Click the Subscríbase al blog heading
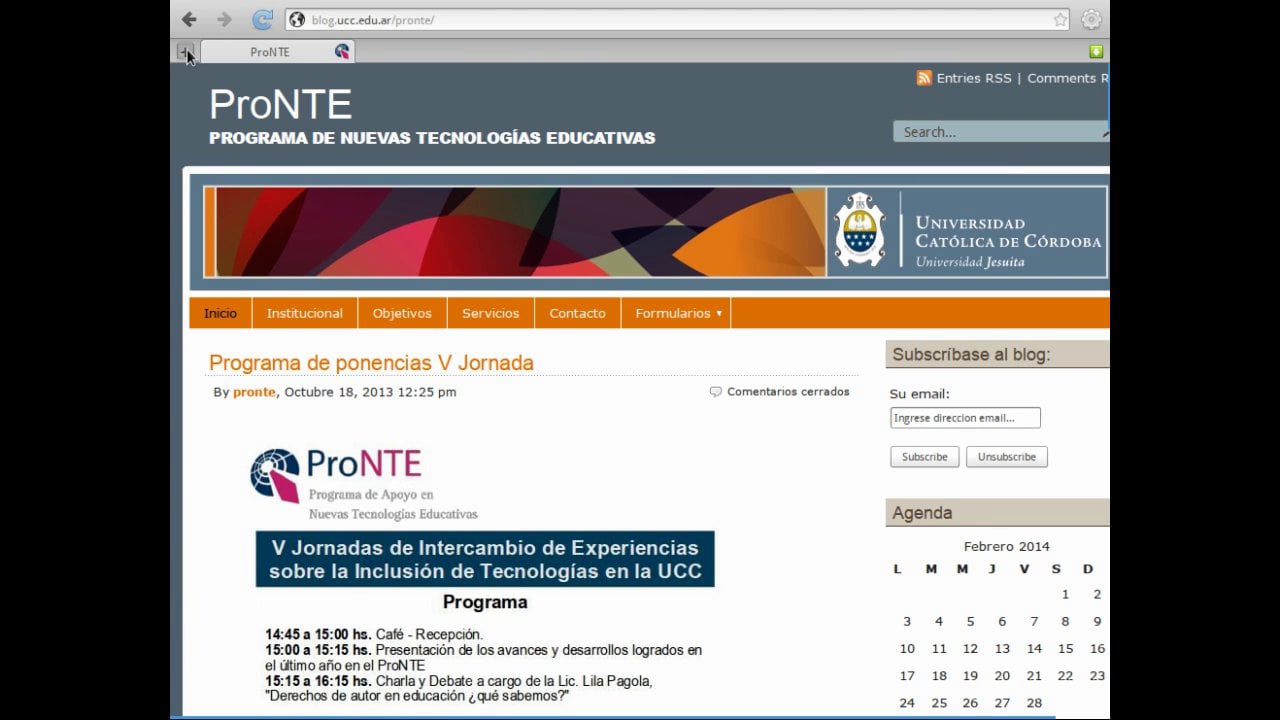1280x720 pixels. pos(971,354)
